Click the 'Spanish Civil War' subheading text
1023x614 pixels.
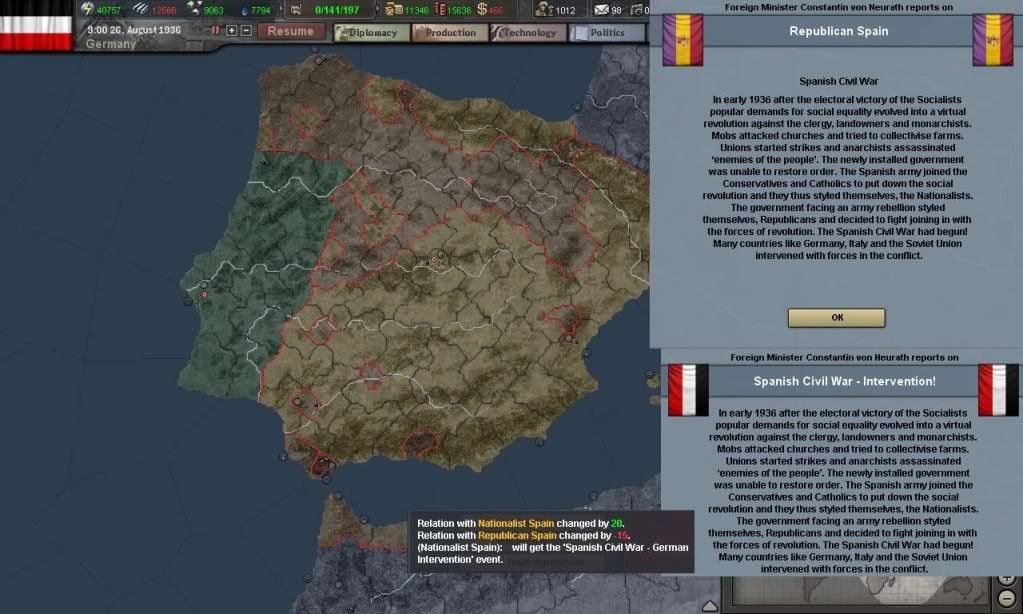(x=838, y=82)
